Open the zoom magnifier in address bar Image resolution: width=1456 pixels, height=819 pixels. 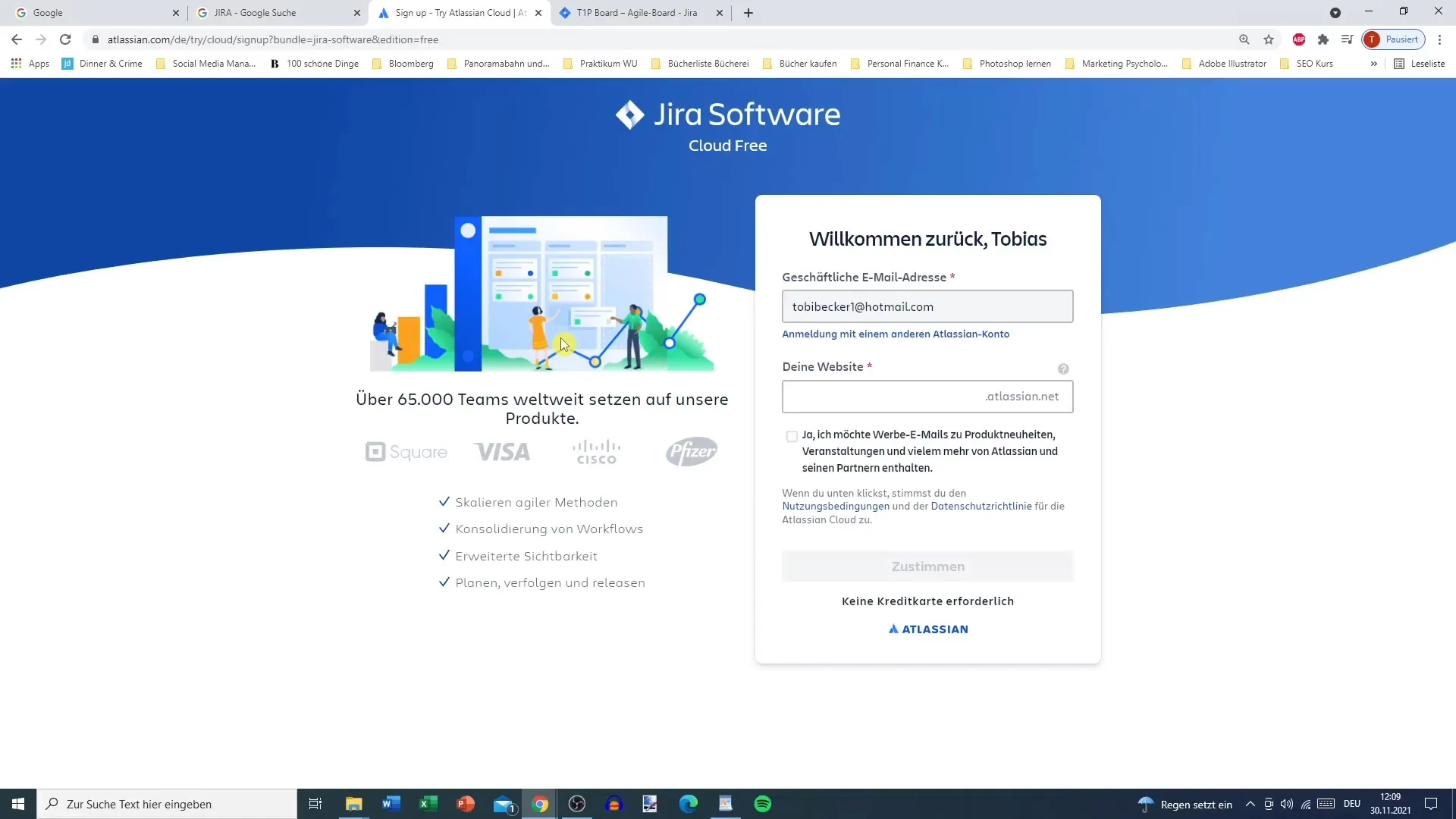pos(1244,39)
